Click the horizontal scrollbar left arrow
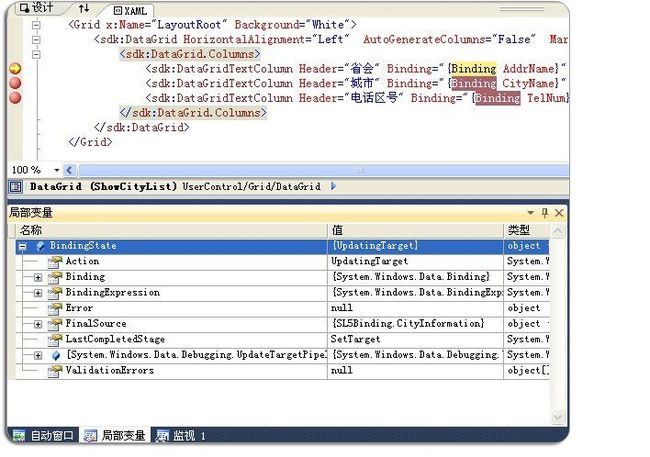The image size is (650, 457). point(69,170)
